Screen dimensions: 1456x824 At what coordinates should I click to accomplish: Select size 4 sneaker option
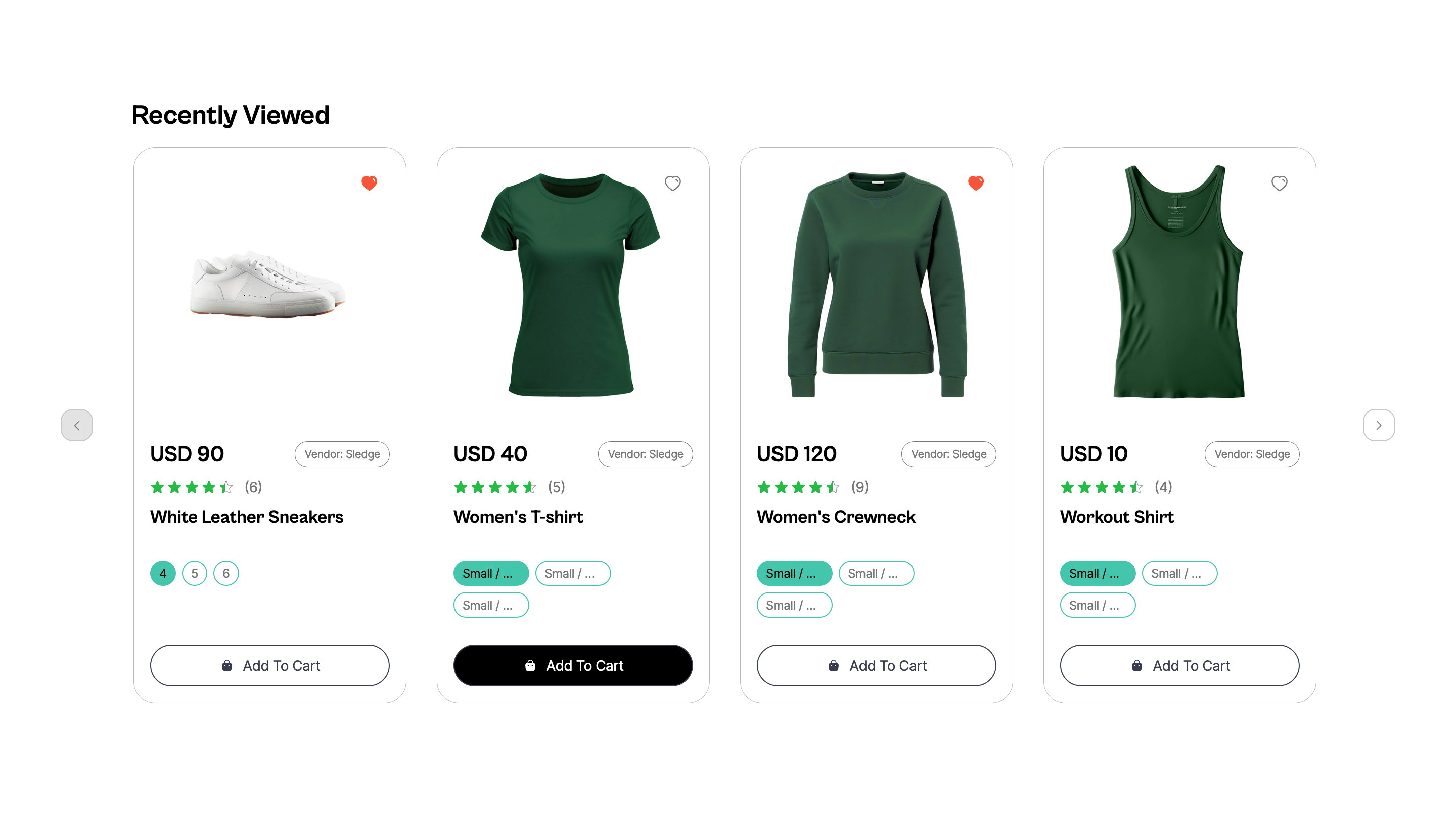[163, 573]
